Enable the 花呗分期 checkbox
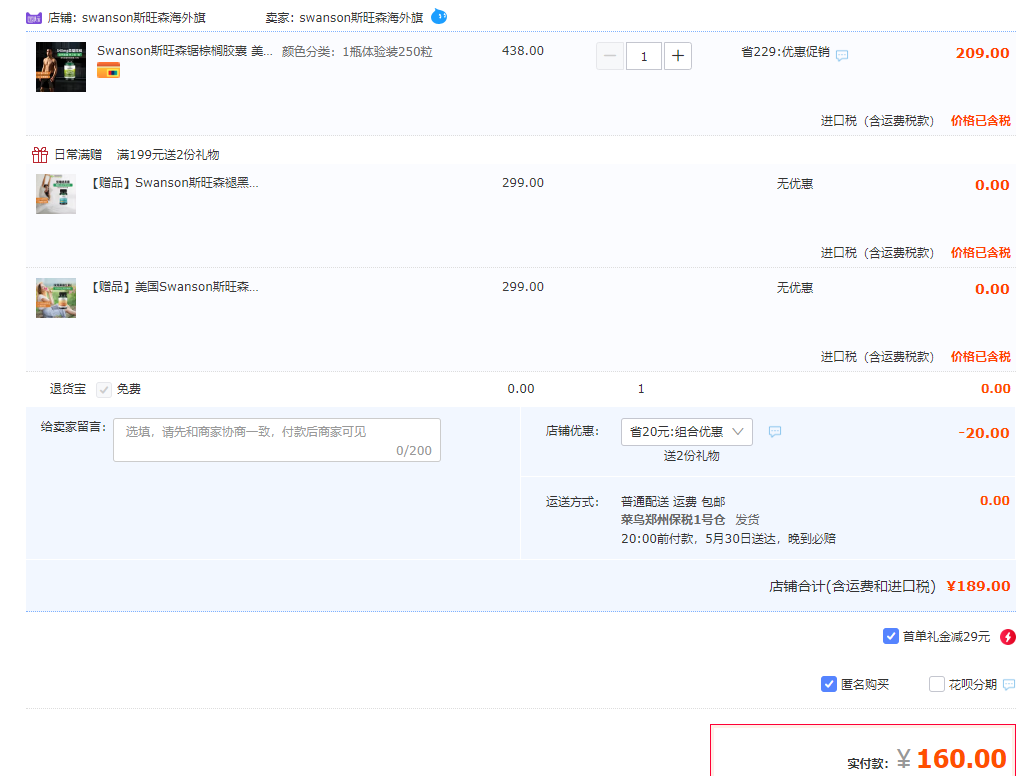This screenshot has height=776, width=1036. (936, 684)
